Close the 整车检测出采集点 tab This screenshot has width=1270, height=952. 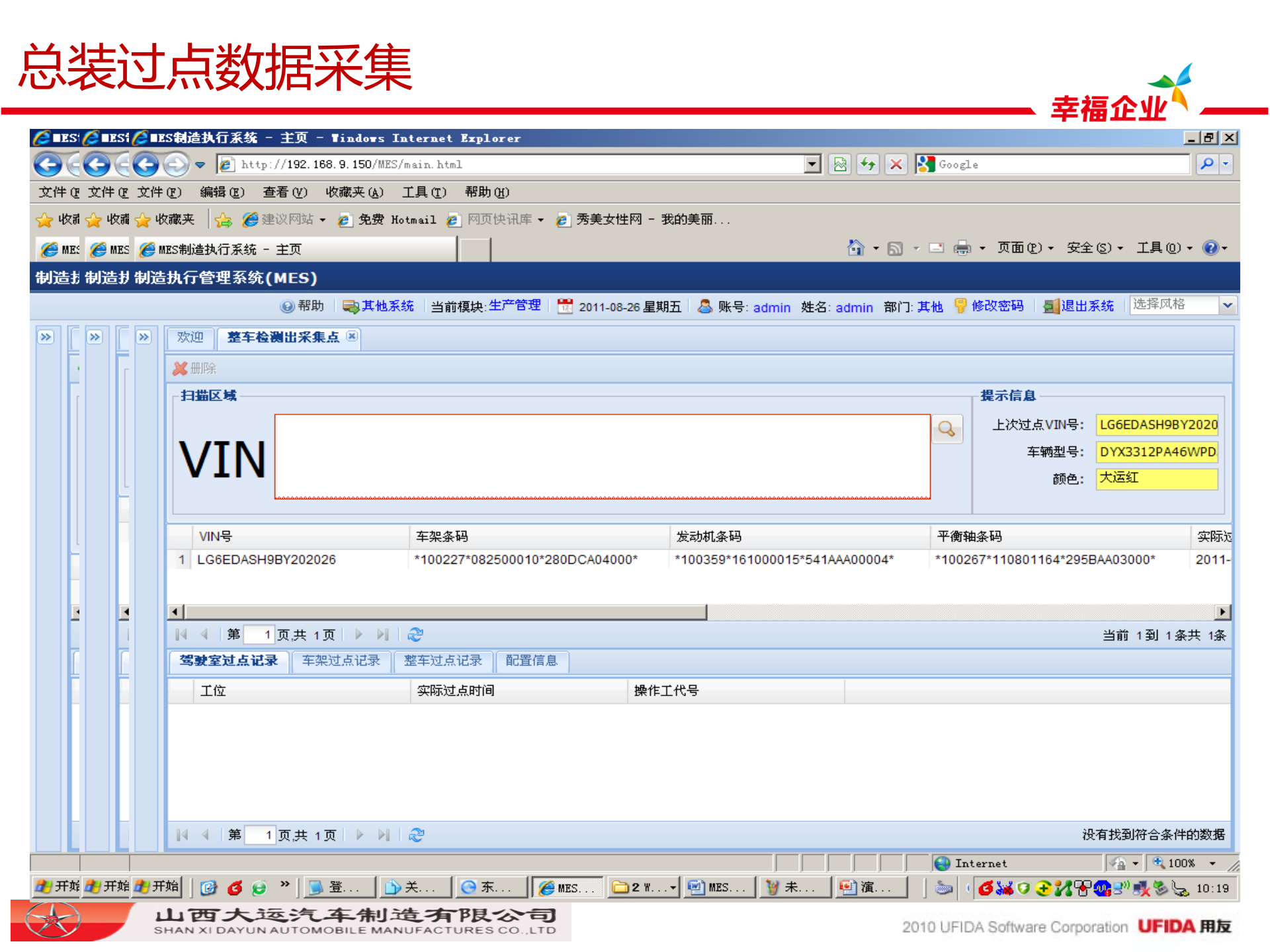tap(352, 336)
